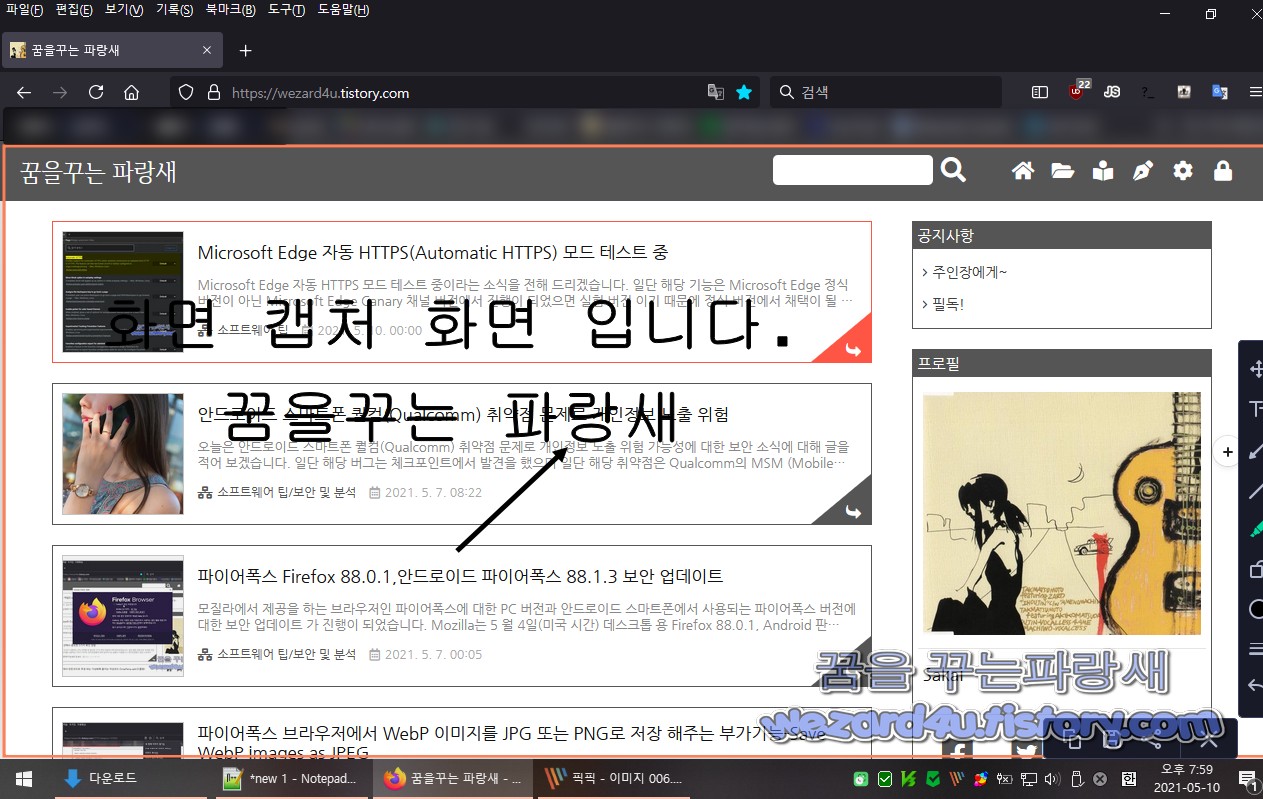The height and width of the screenshot is (799, 1263).
Task: Click the blog write post pen icon
Action: 1142,171
